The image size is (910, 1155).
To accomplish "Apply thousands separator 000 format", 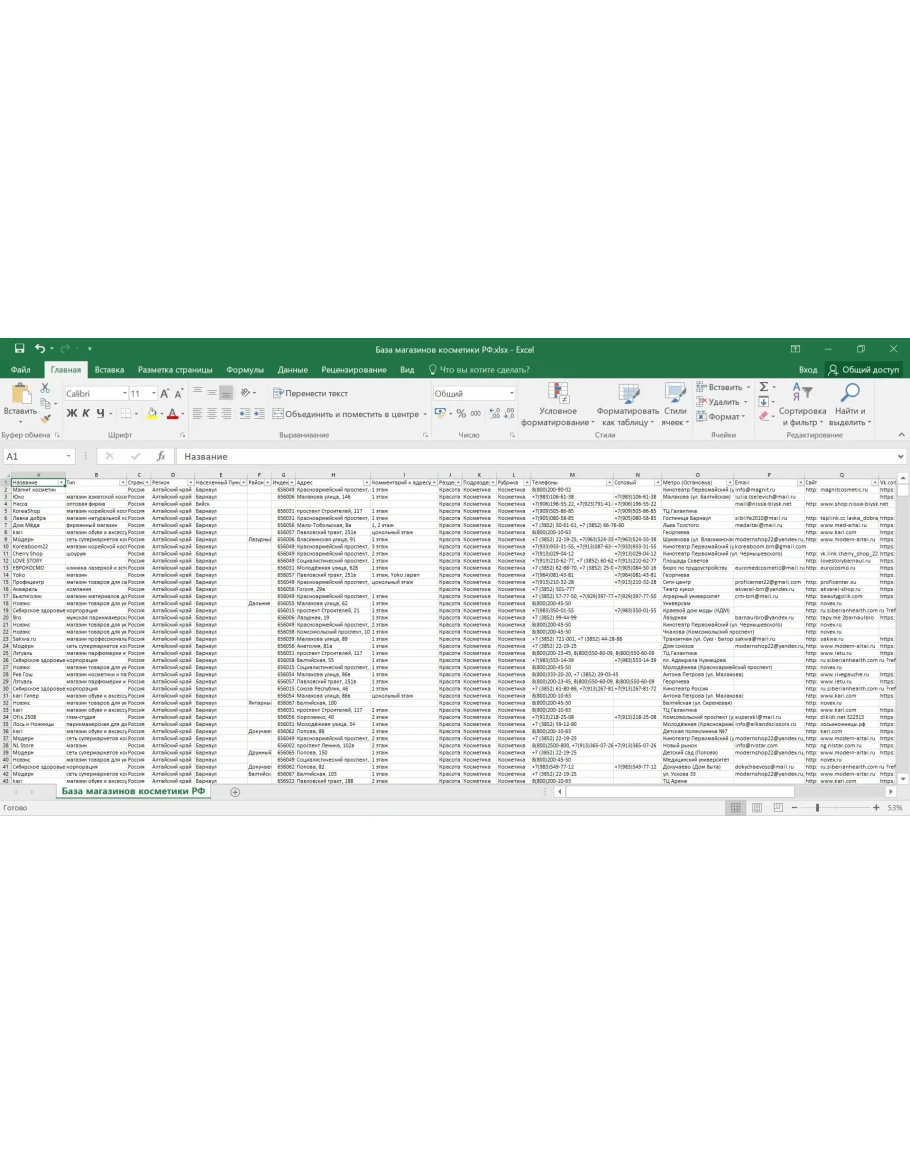I will pos(476,414).
